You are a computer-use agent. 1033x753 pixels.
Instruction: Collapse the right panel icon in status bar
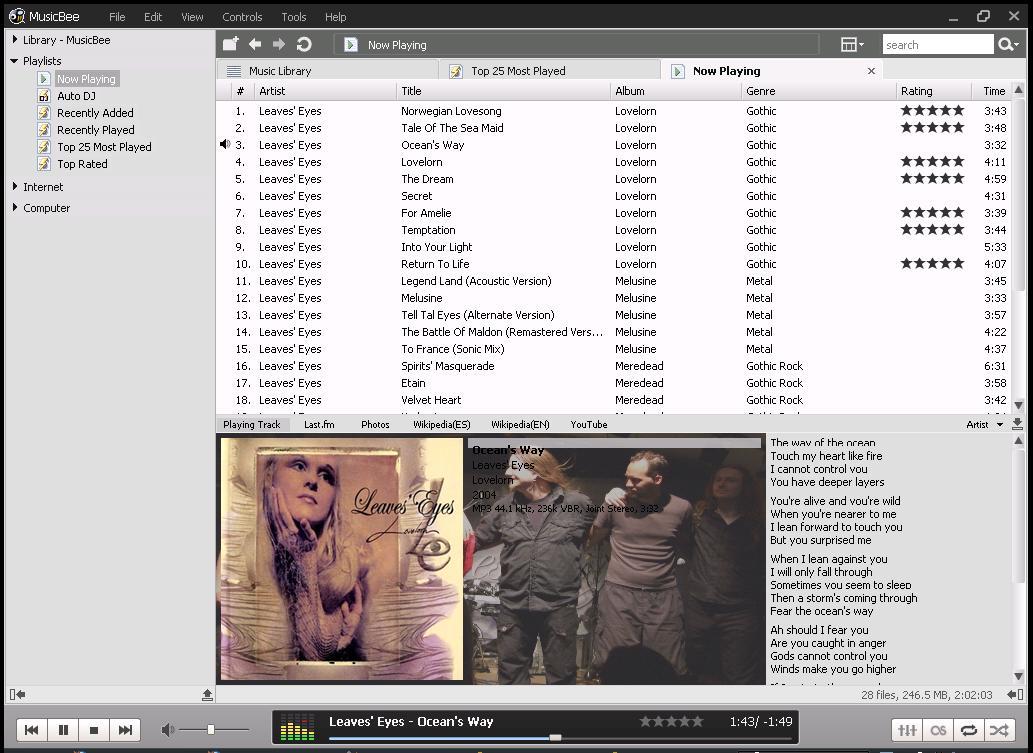(x=1015, y=694)
